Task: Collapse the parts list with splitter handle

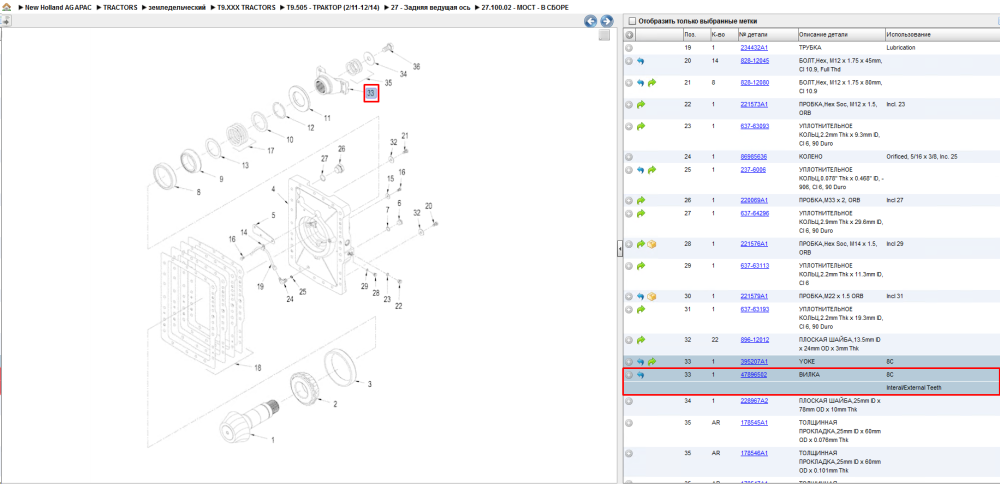Action: [x=619, y=250]
